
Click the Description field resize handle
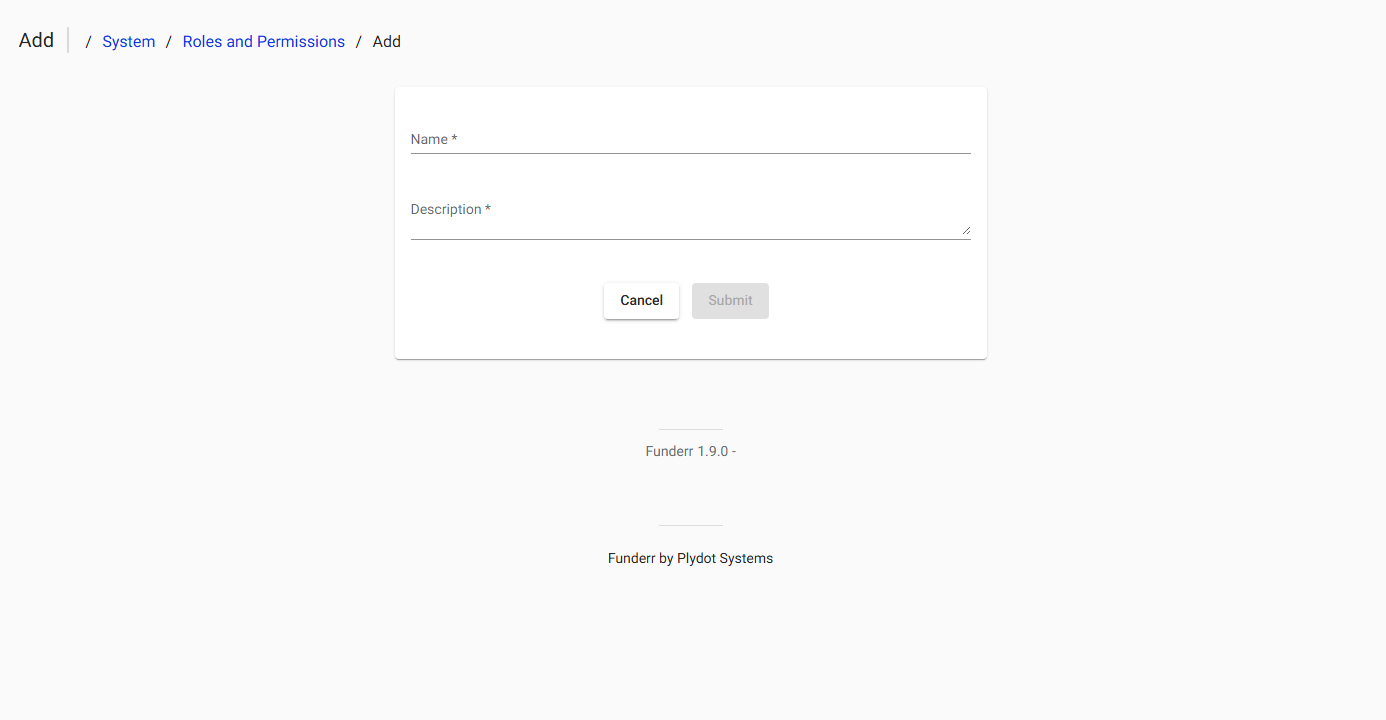tap(966, 230)
